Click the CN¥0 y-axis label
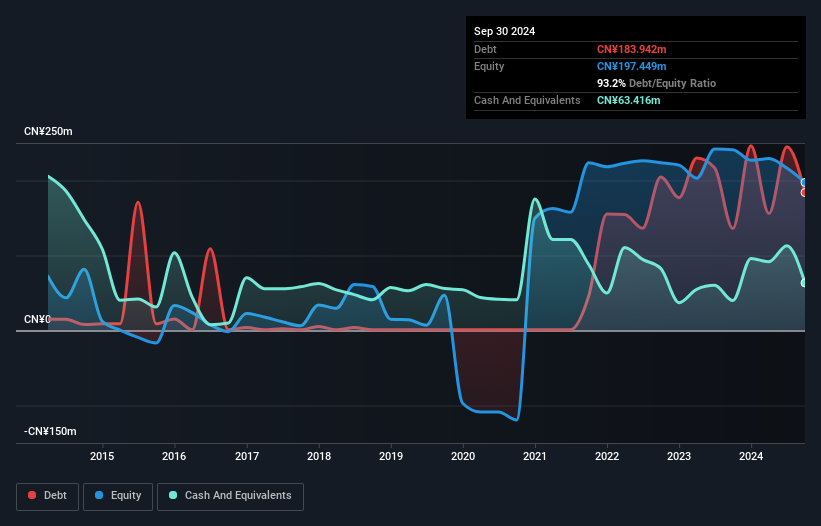Viewport: 821px width, 526px height. pyautogui.click(x=37, y=319)
